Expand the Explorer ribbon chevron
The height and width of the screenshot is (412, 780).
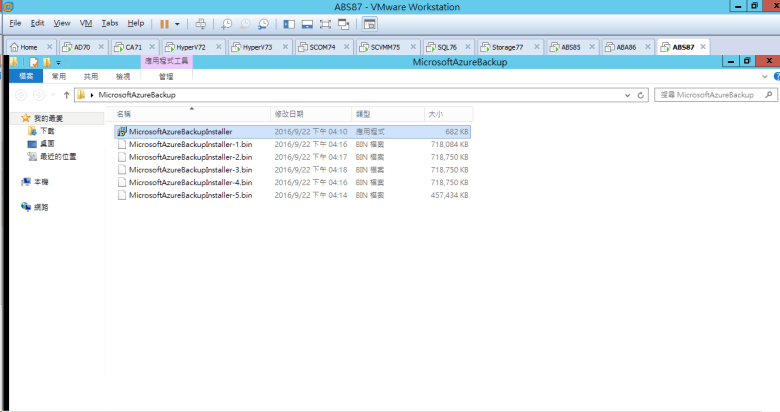758,76
